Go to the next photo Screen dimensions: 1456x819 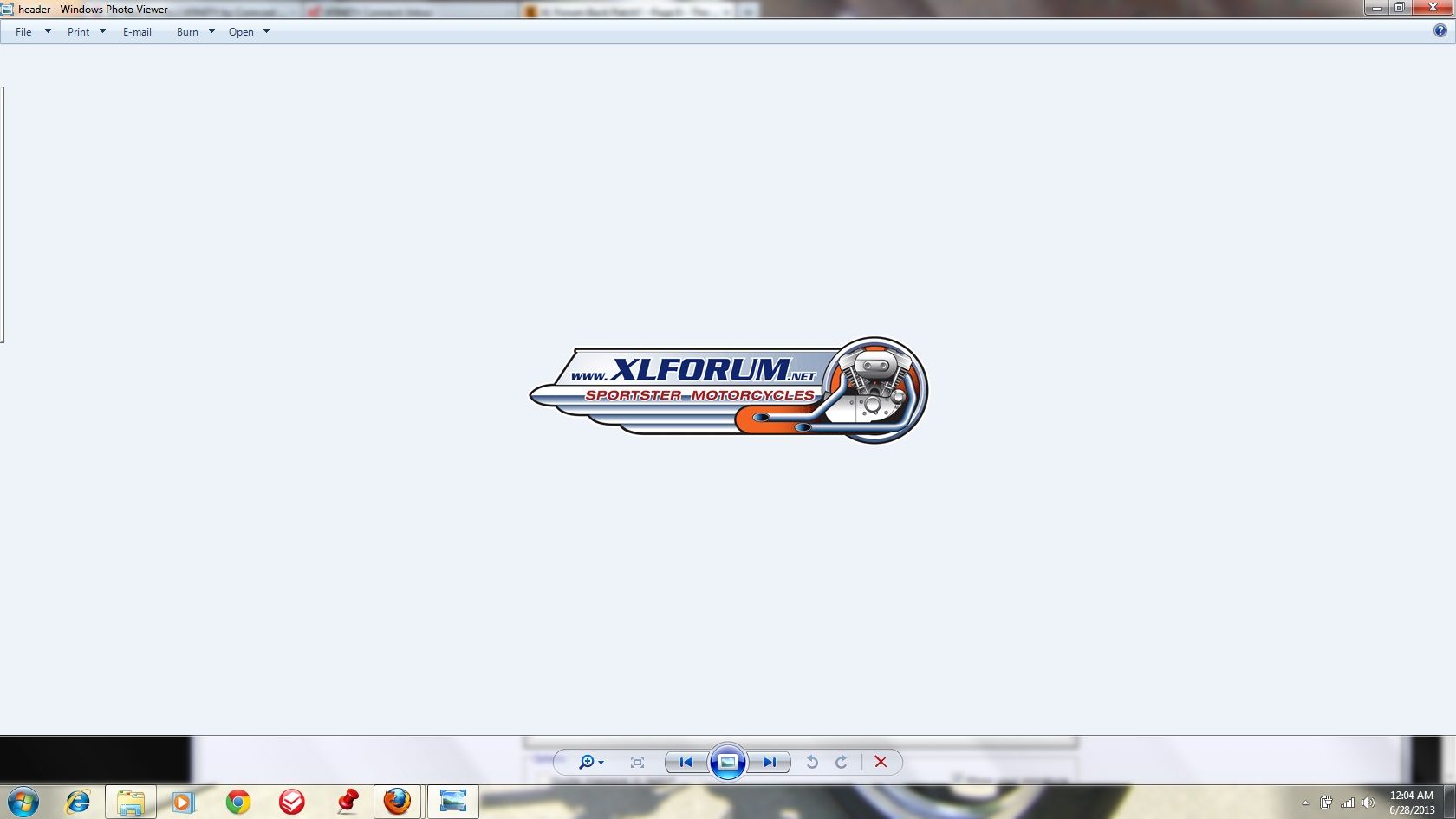[769, 762]
